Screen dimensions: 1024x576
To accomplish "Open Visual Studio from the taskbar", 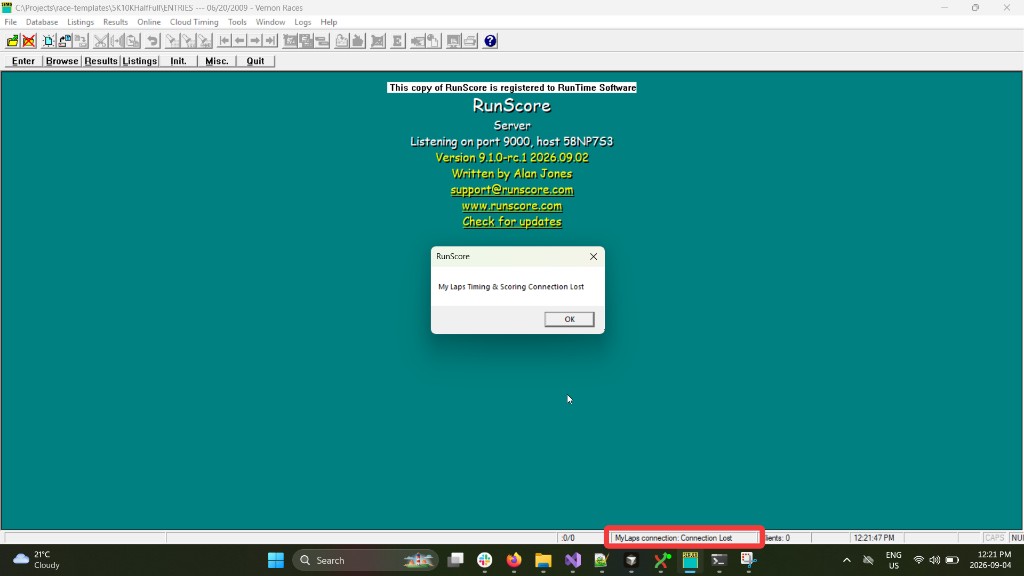I will click(x=573, y=560).
